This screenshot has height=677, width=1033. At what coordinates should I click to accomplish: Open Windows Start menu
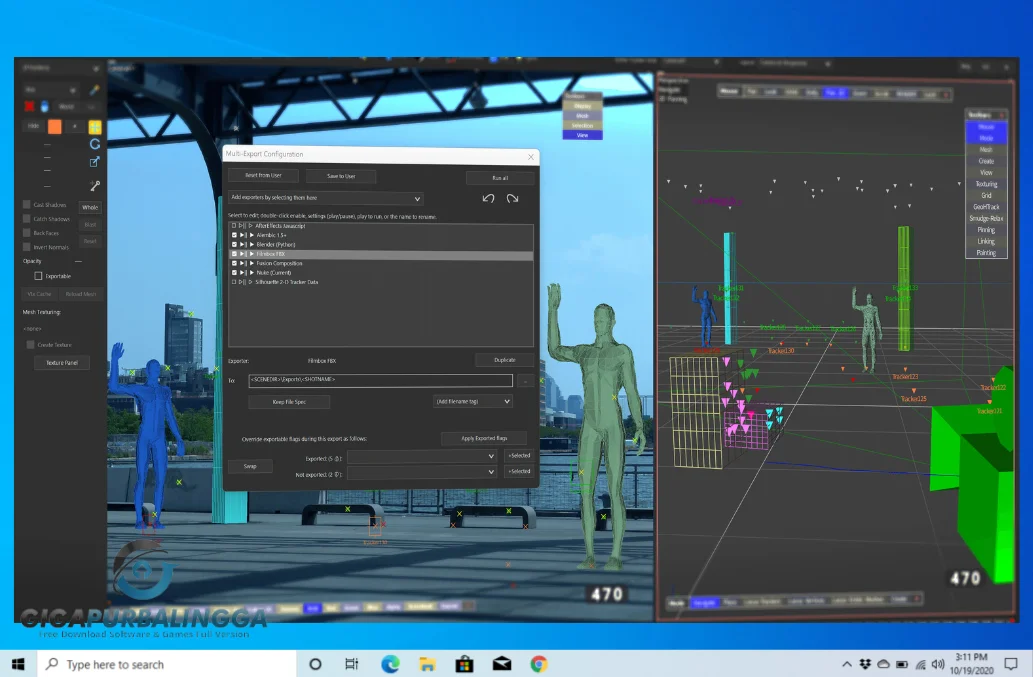tap(18, 664)
